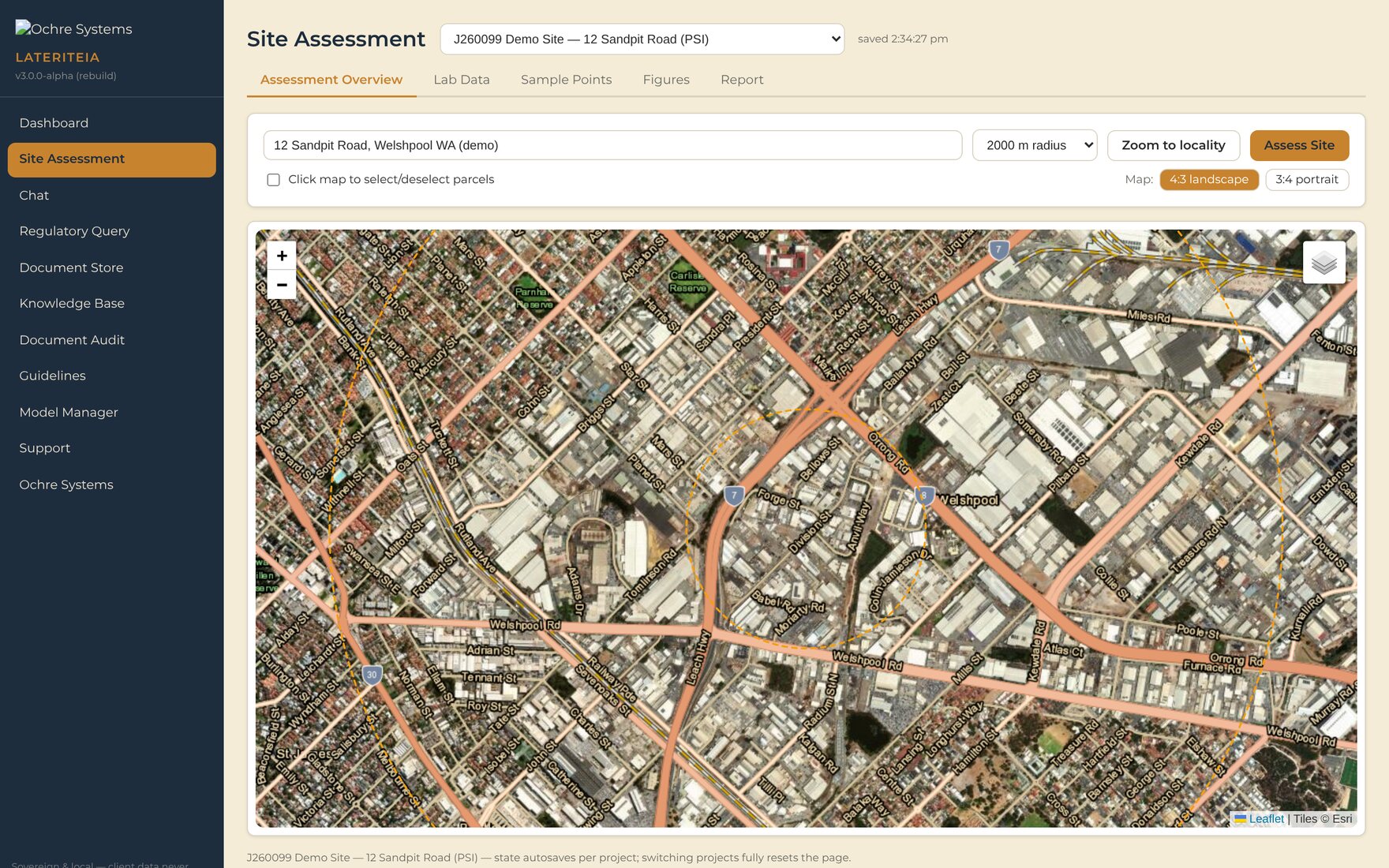Open Document Audit in the sidebar
Viewport: 1389px width, 868px height.
point(111,340)
